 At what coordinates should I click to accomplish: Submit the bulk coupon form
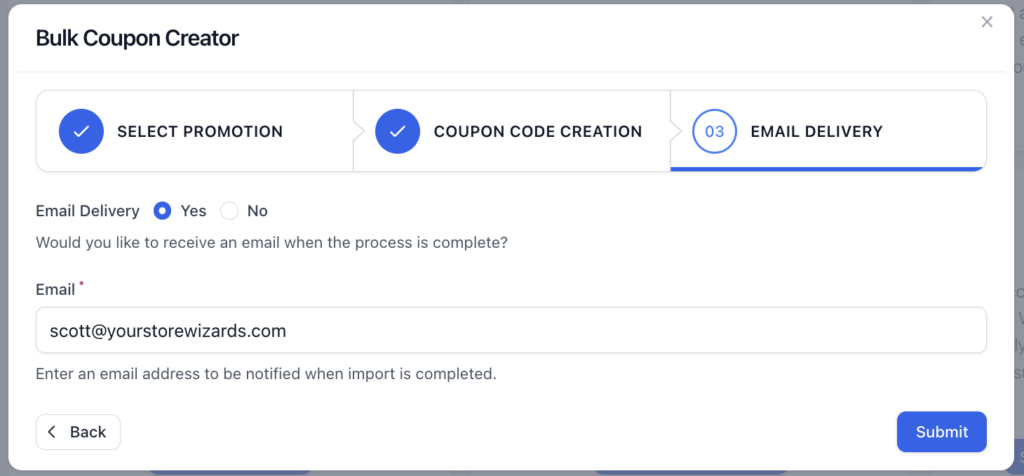pyautogui.click(x=941, y=432)
